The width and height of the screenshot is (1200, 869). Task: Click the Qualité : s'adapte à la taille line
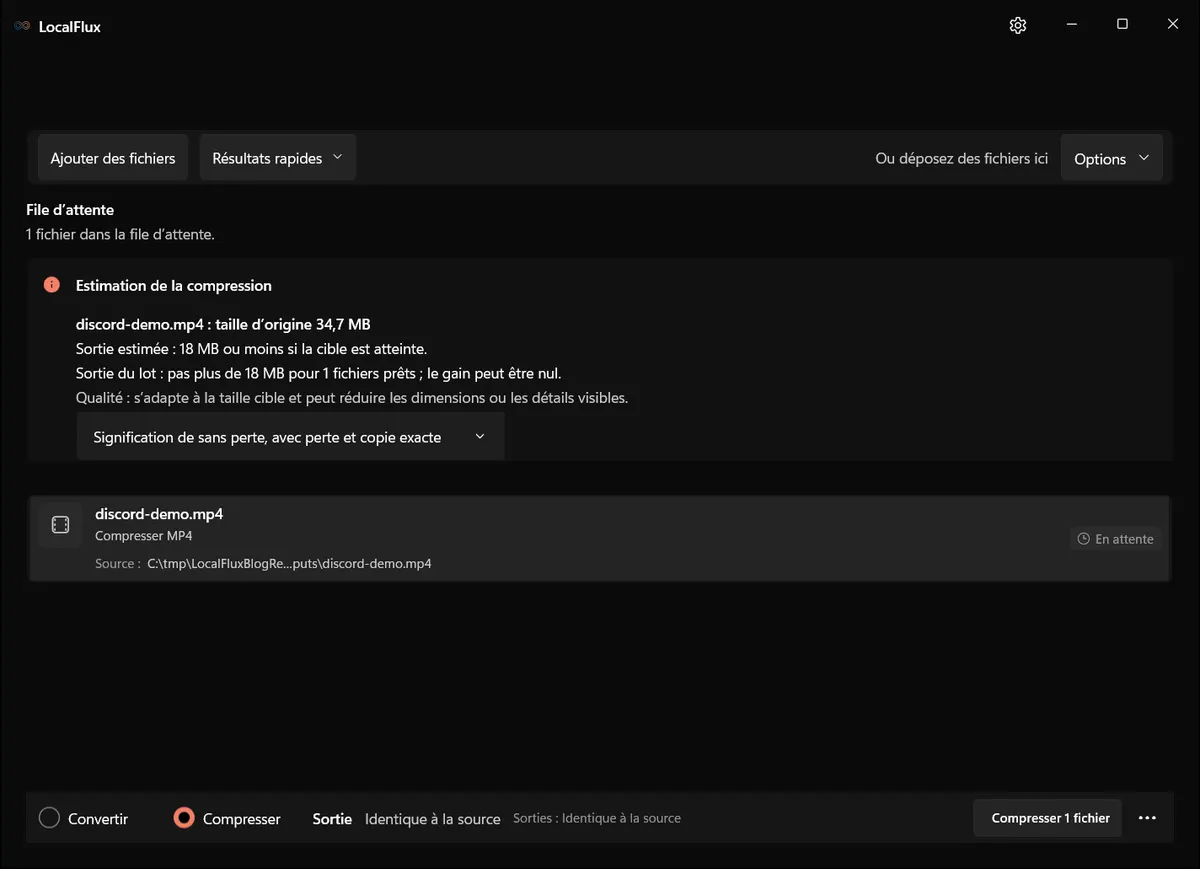[352, 397]
